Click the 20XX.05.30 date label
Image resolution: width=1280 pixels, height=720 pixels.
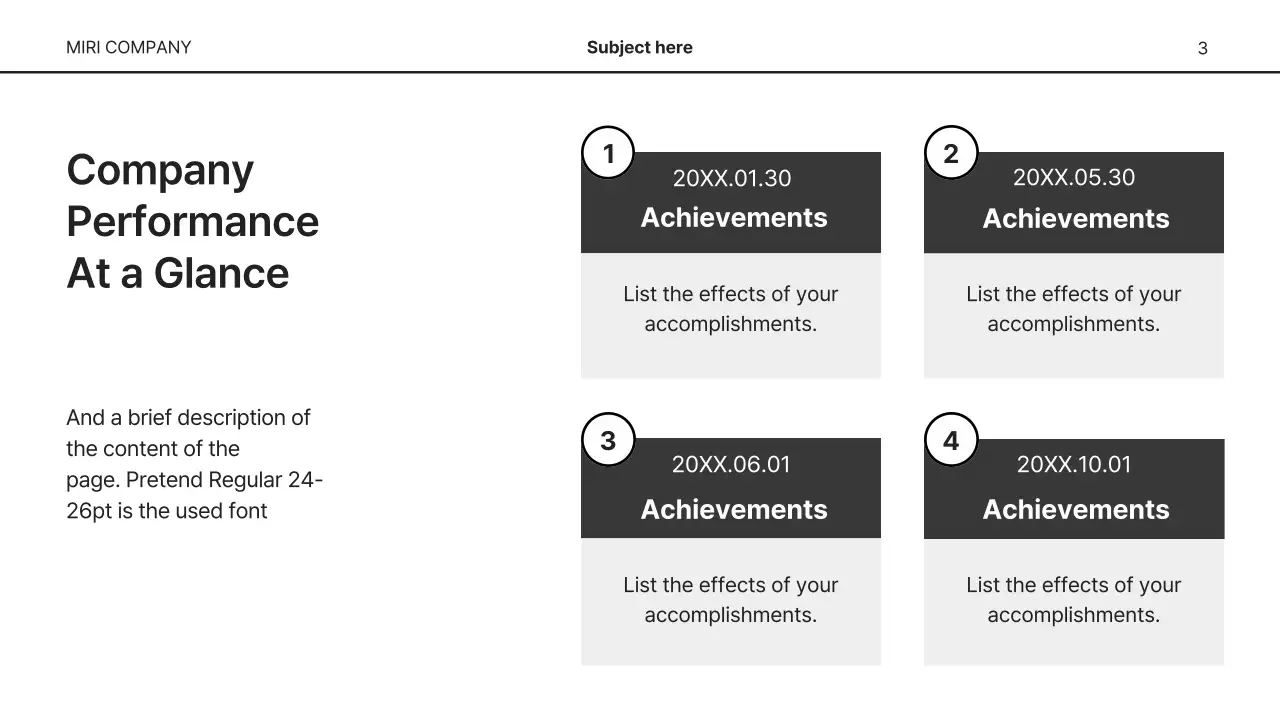1073,177
